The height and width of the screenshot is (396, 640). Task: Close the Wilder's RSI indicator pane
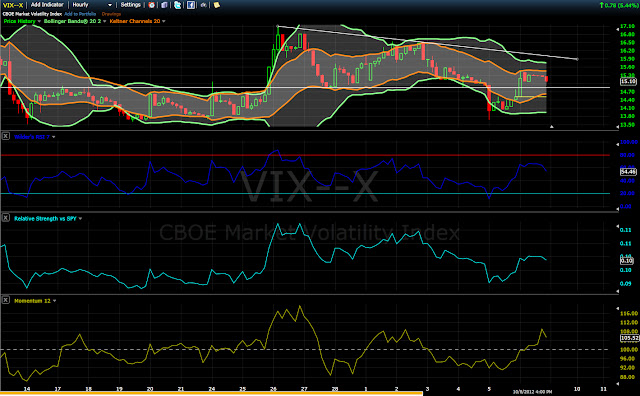click(x=6, y=136)
